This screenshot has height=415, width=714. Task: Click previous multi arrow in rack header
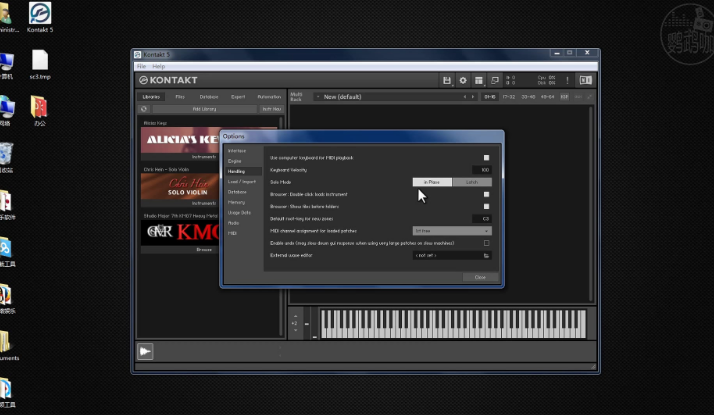click(x=464, y=97)
